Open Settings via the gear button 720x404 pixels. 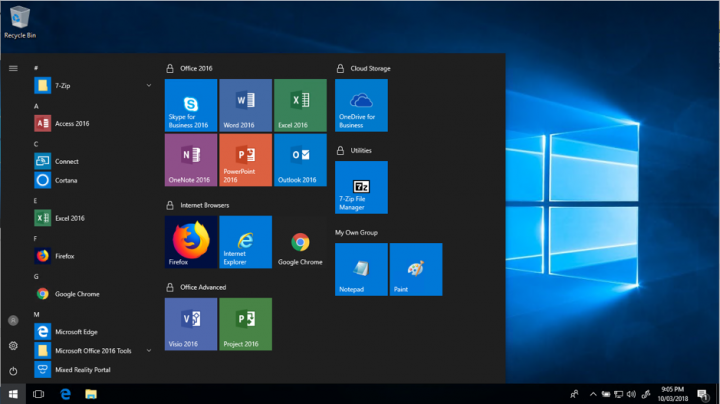[13, 345]
